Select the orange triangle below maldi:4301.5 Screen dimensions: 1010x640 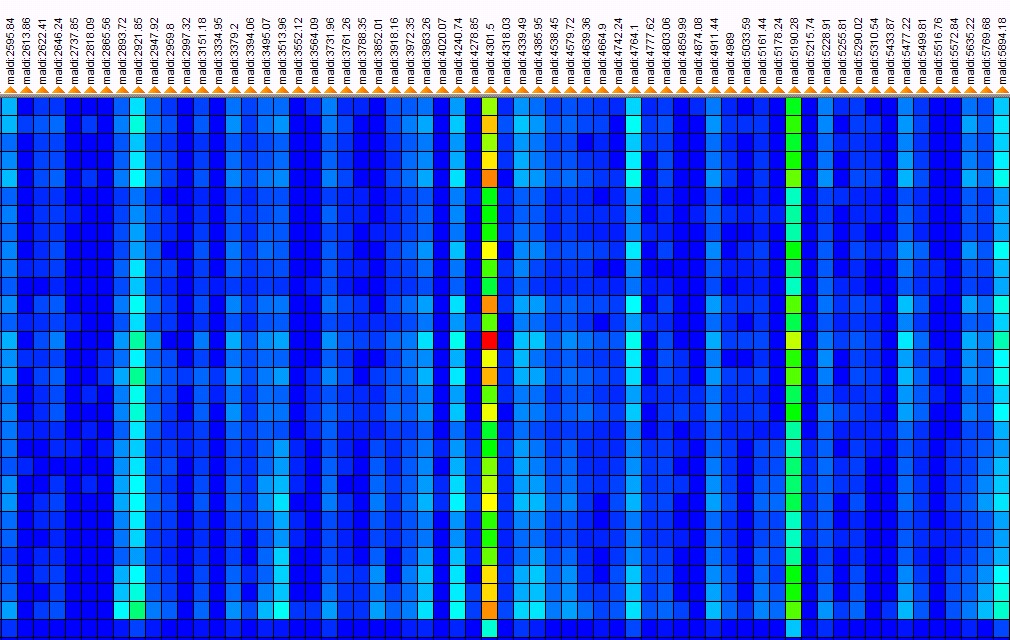point(491,90)
